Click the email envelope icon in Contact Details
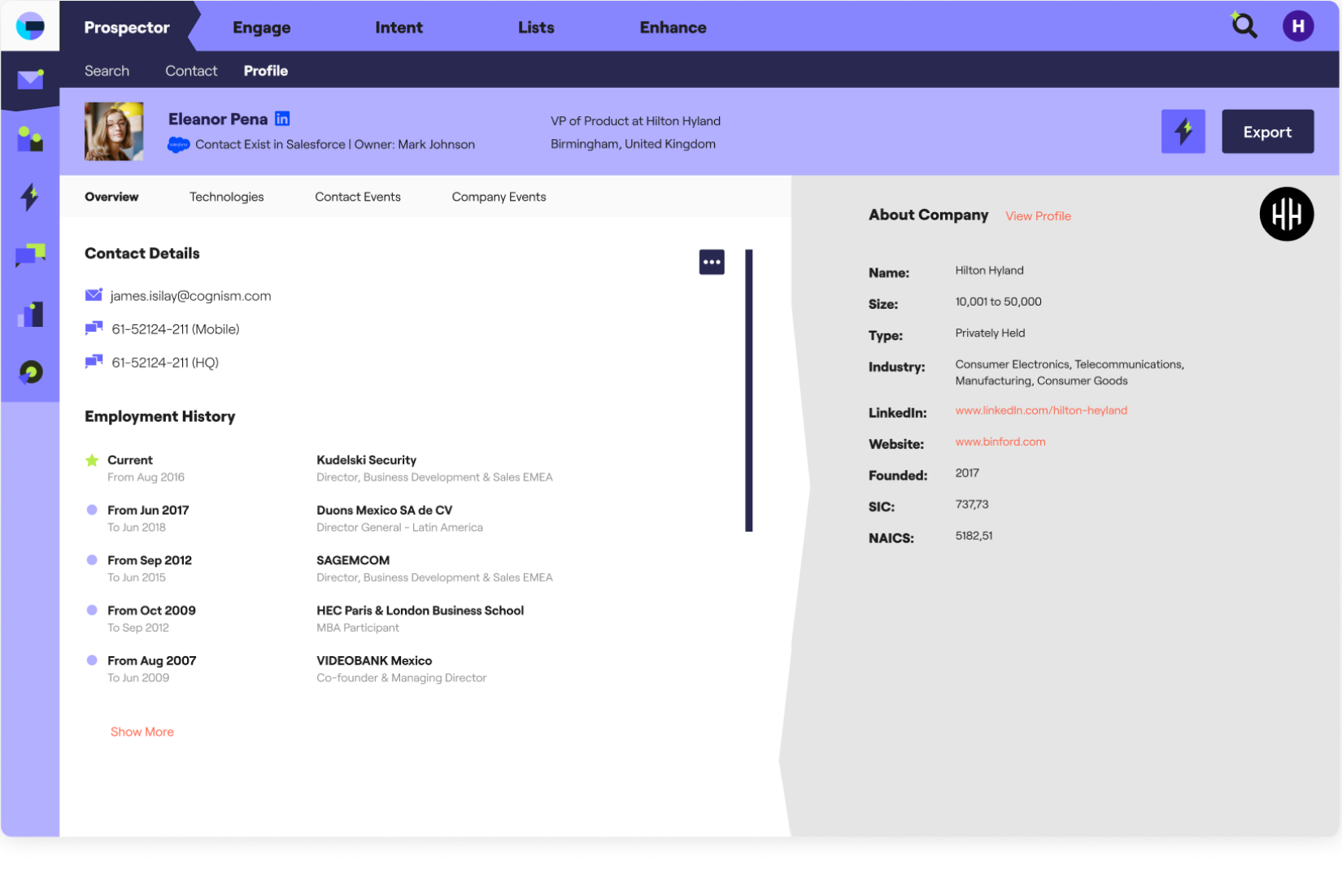Viewport: 1342px width, 896px height. [94, 295]
